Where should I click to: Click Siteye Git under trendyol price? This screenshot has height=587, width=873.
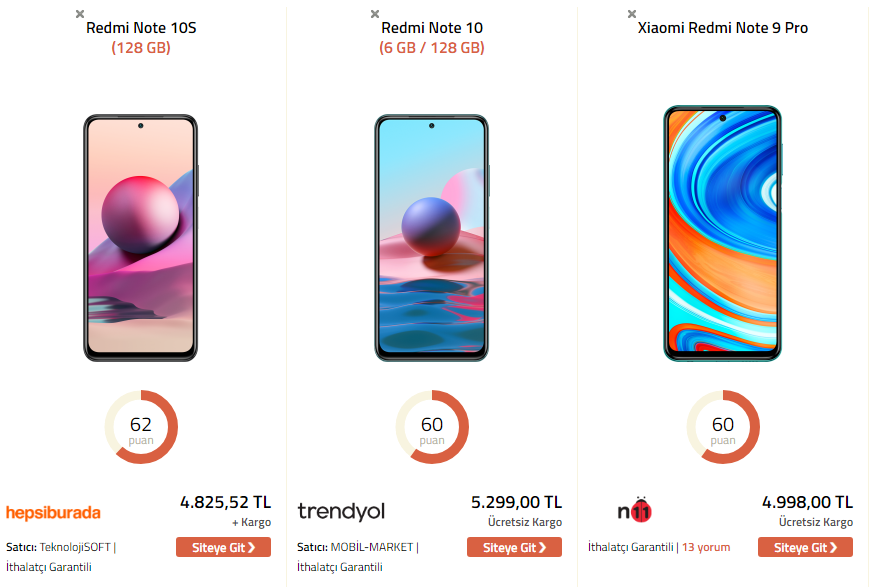point(514,547)
